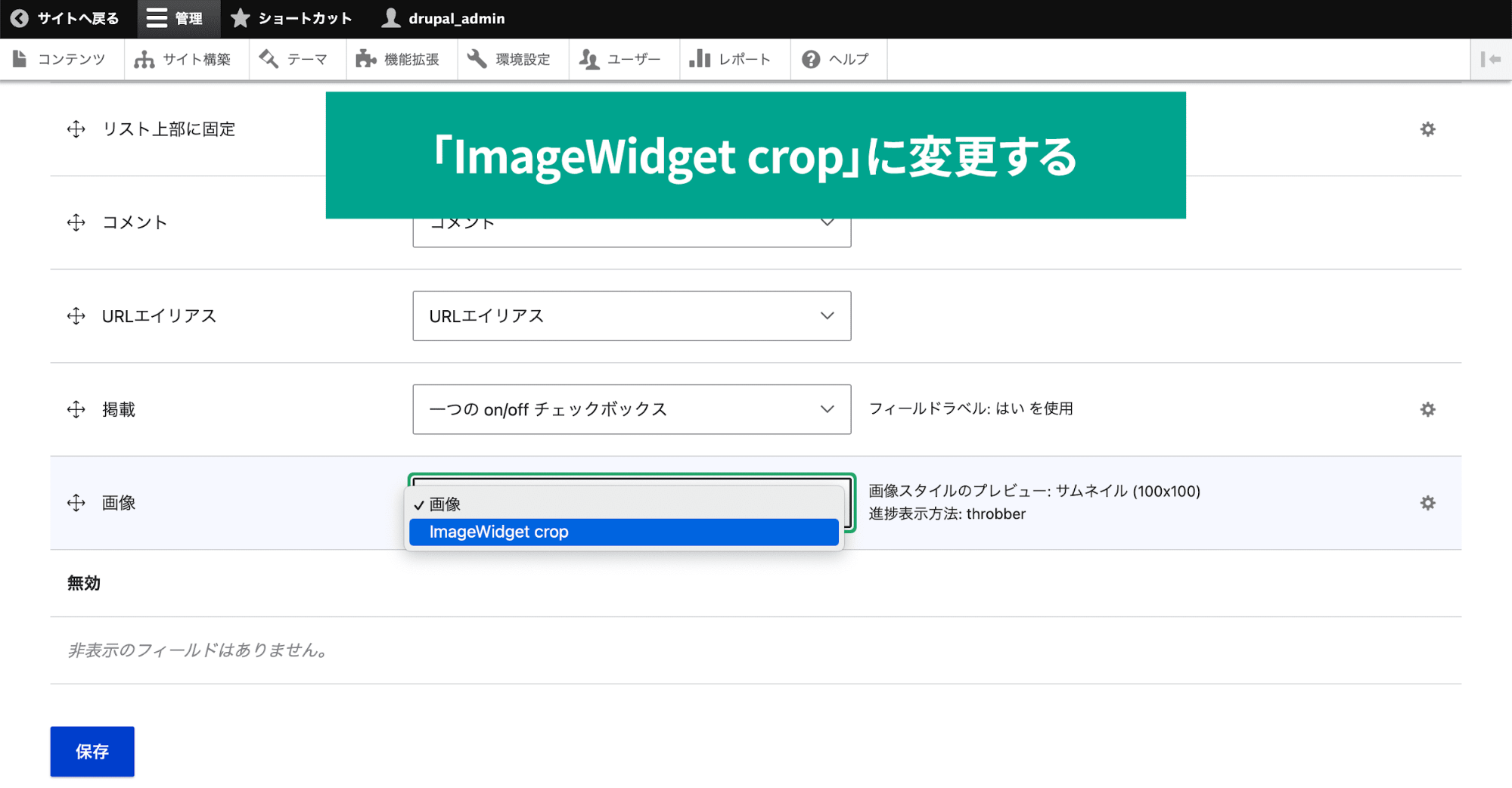Grab the drag handle for 画像 row
1512x788 pixels.
tap(76, 503)
